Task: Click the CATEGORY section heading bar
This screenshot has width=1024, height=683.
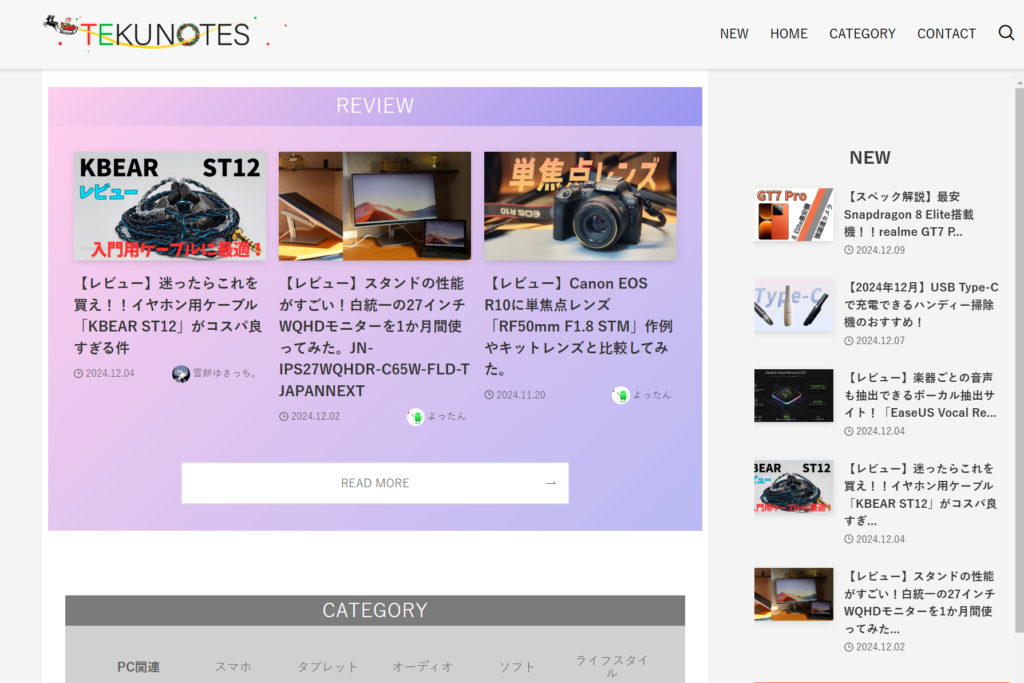Action: pyautogui.click(x=375, y=611)
